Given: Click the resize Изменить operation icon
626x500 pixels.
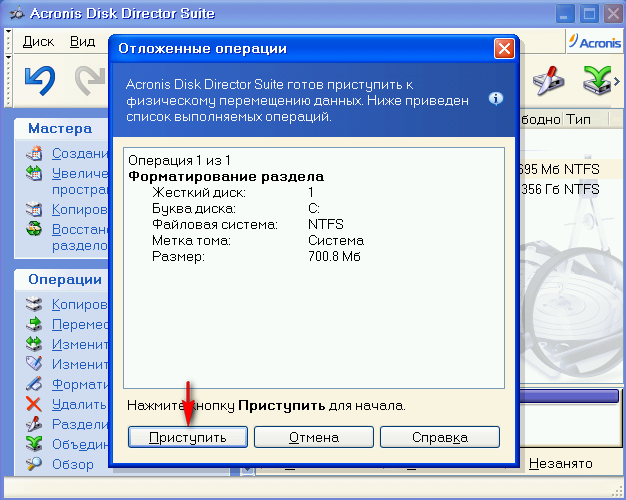Looking at the screenshot, I should (x=34, y=344).
